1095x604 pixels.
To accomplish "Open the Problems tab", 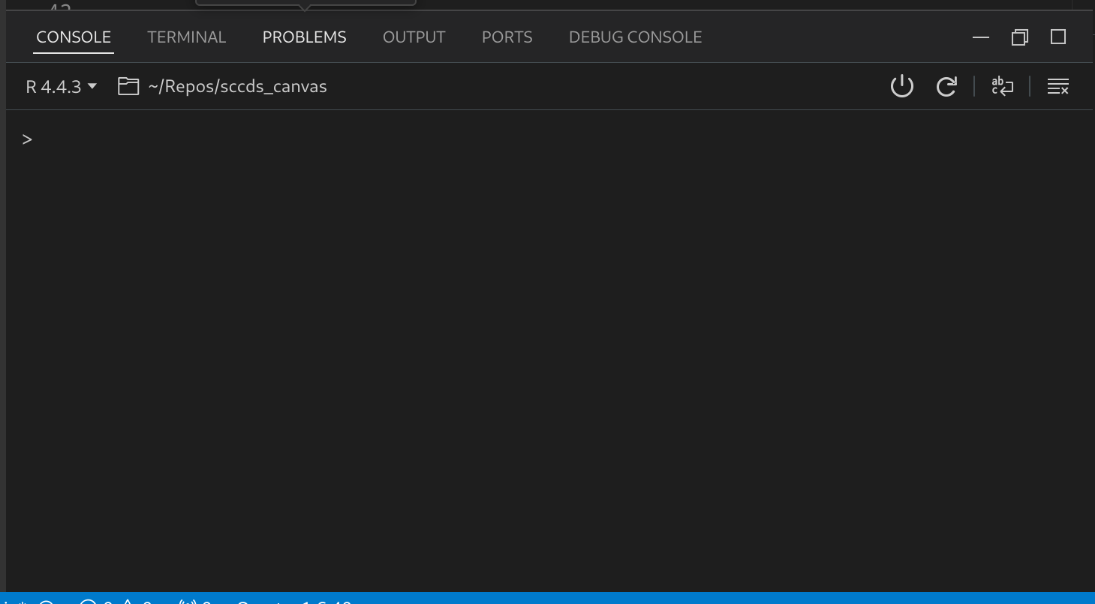I will (x=302, y=37).
